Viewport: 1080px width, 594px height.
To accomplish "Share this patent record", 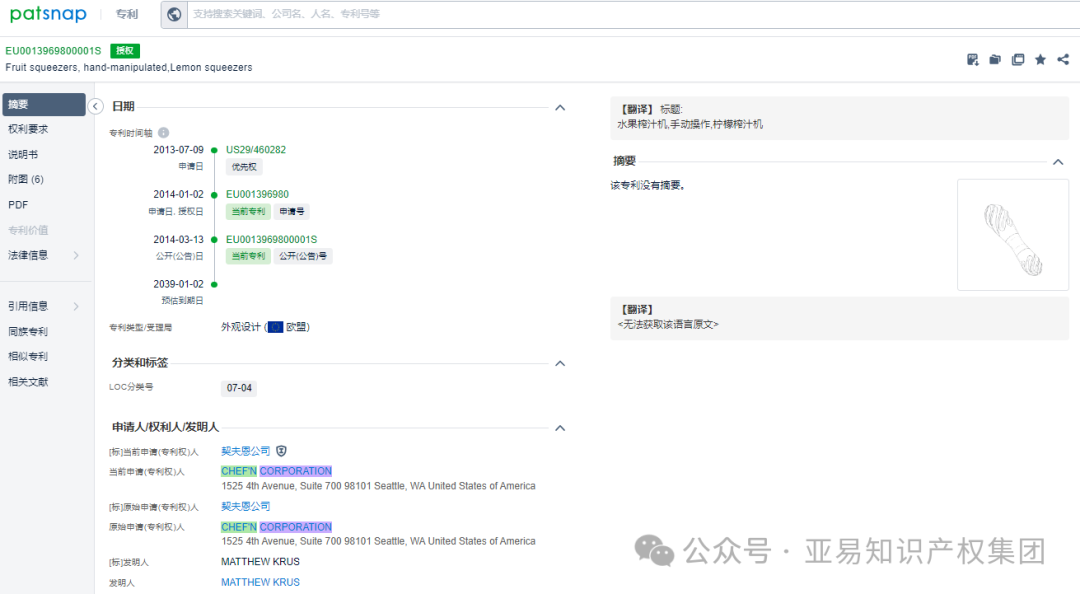I will [1062, 59].
